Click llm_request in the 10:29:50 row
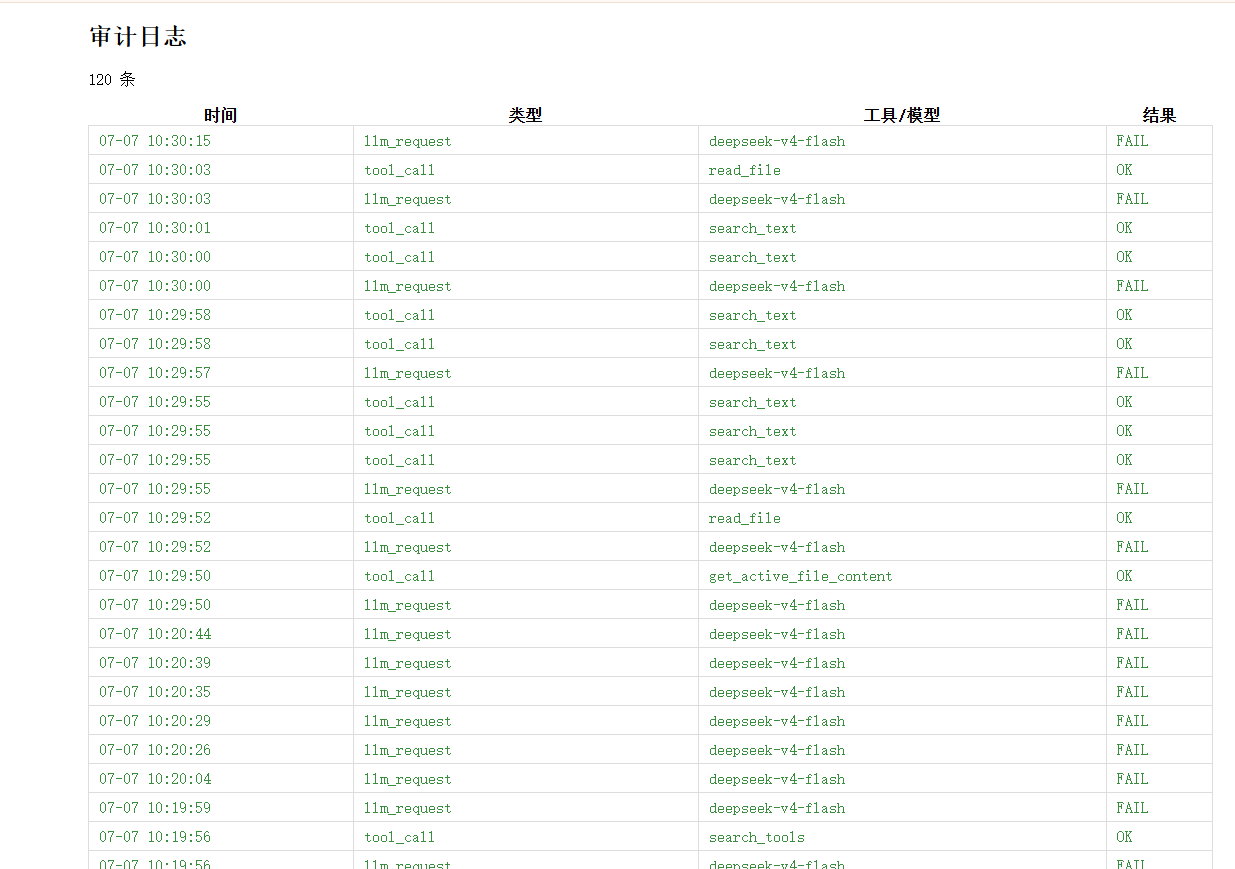Viewport: 1235px width, 869px height. point(408,605)
